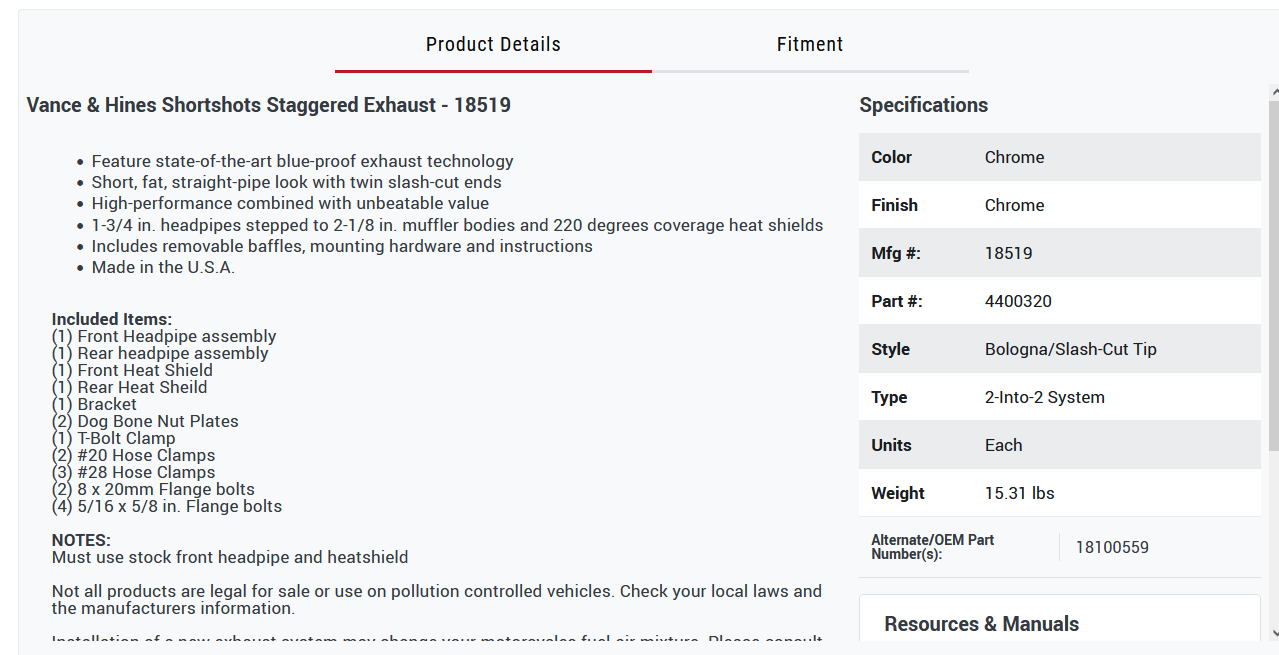The image size is (1279, 655).
Task: Open the Resources & Manuals section
Action: coord(981,624)
